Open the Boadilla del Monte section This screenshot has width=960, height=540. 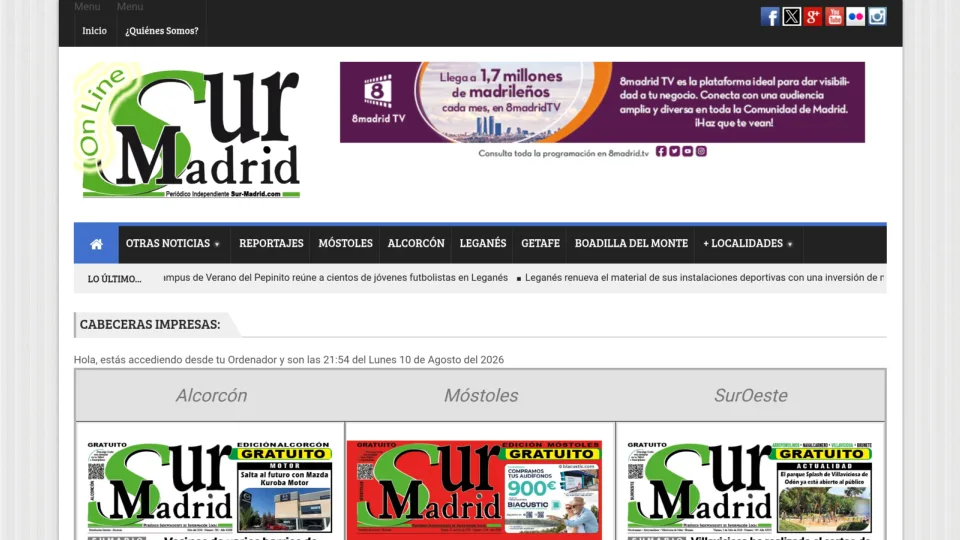(631, 244)
